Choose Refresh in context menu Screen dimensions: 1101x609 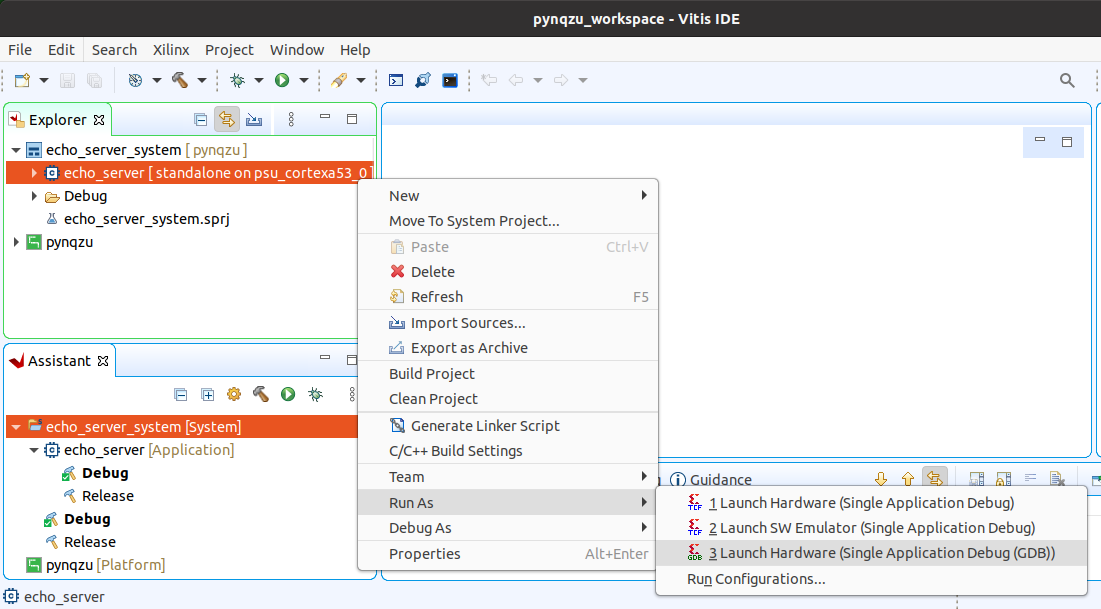508,297
